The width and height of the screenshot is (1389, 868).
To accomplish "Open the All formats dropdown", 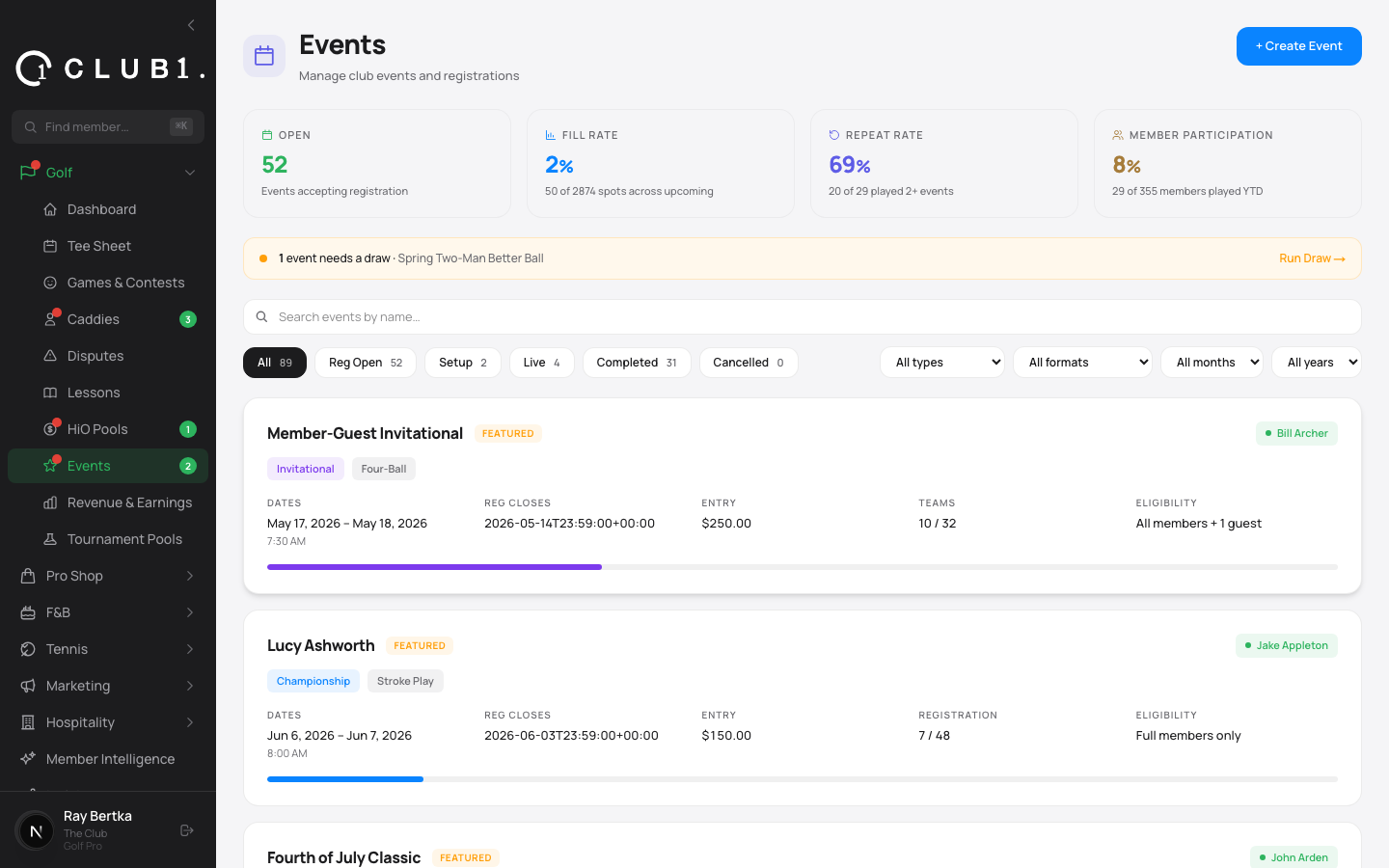I will pos(1082,363).
